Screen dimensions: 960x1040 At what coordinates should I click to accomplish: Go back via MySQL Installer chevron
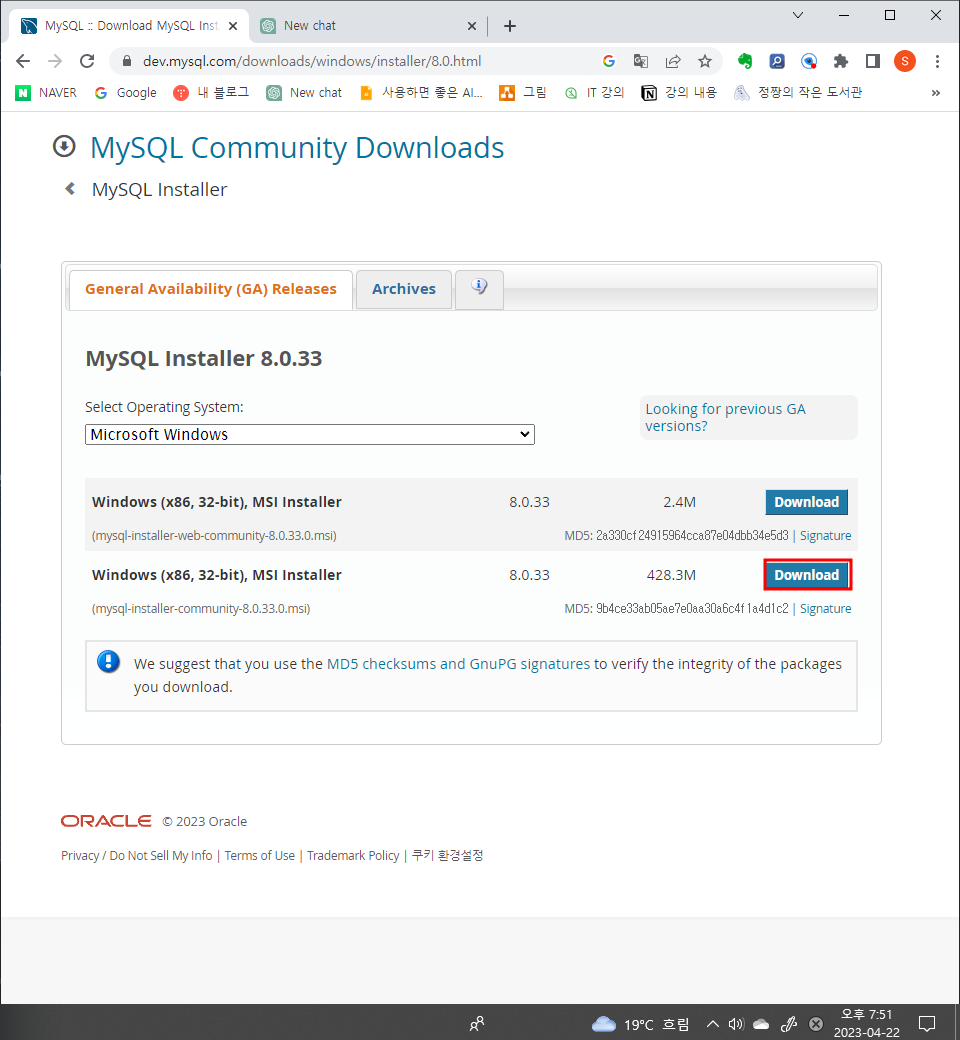70,189
